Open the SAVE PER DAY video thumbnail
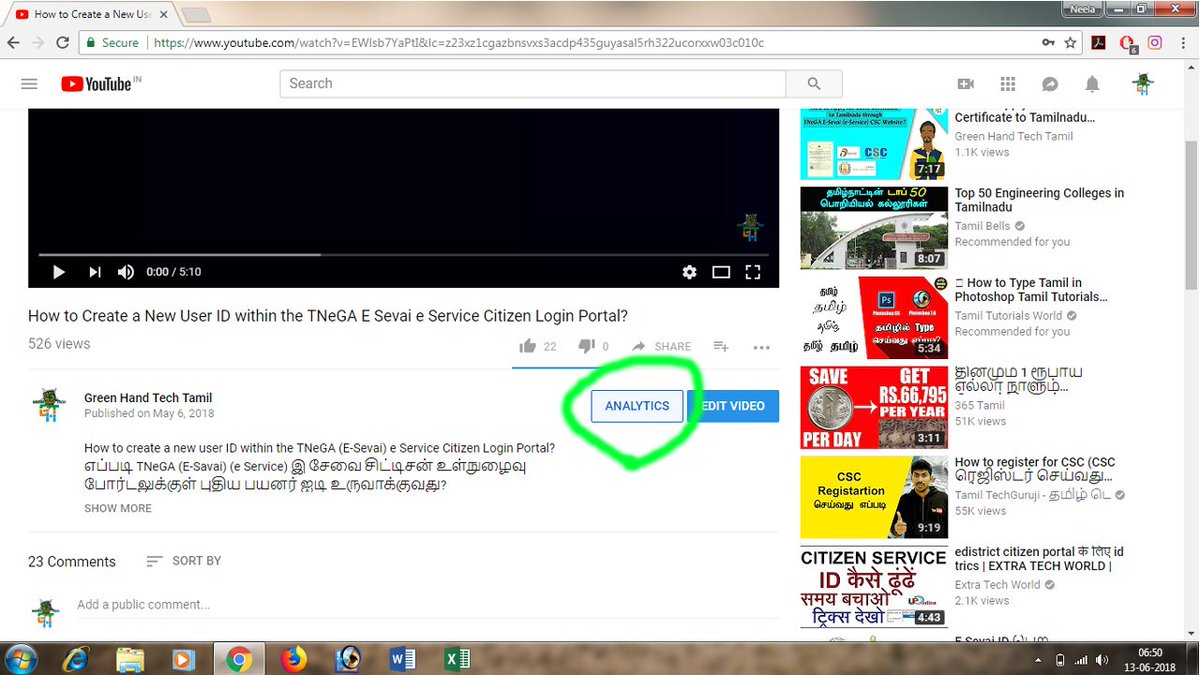The width and height of the screenshot is (1200, 675). [874, 407]
